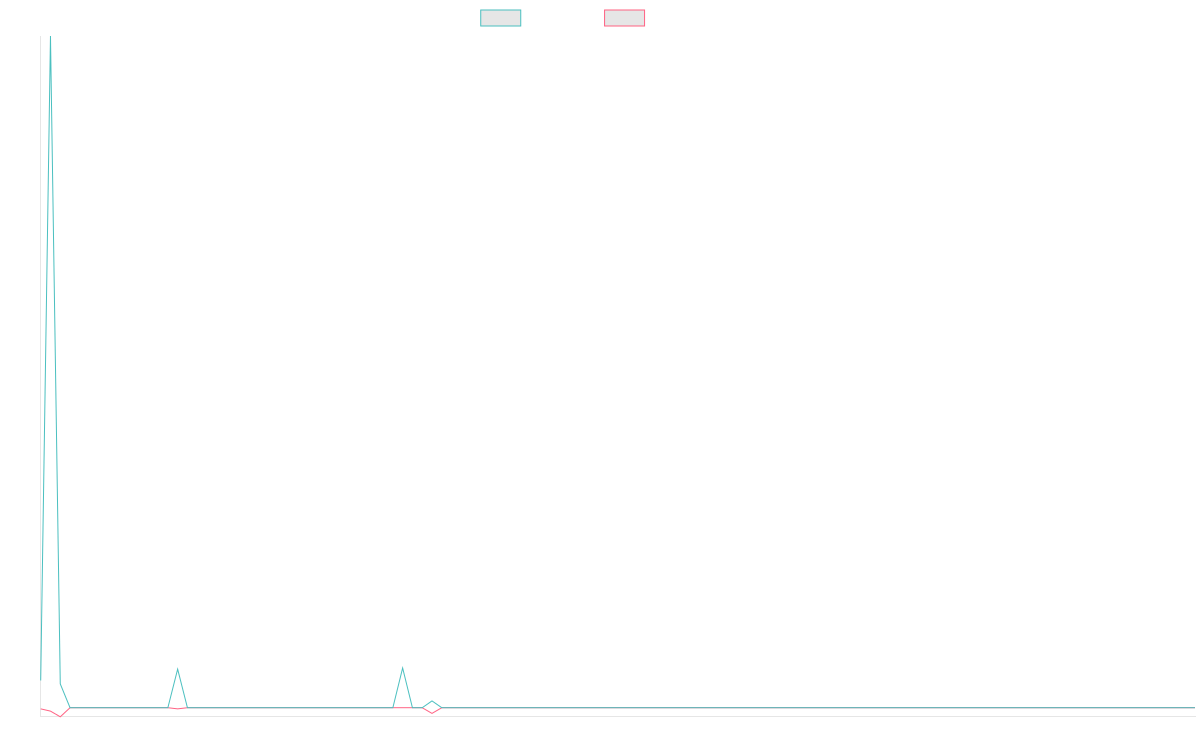Click the Deletions dip just before Aug 2024
Viewport: 1200px width, 750px height.
coord(431,712)
